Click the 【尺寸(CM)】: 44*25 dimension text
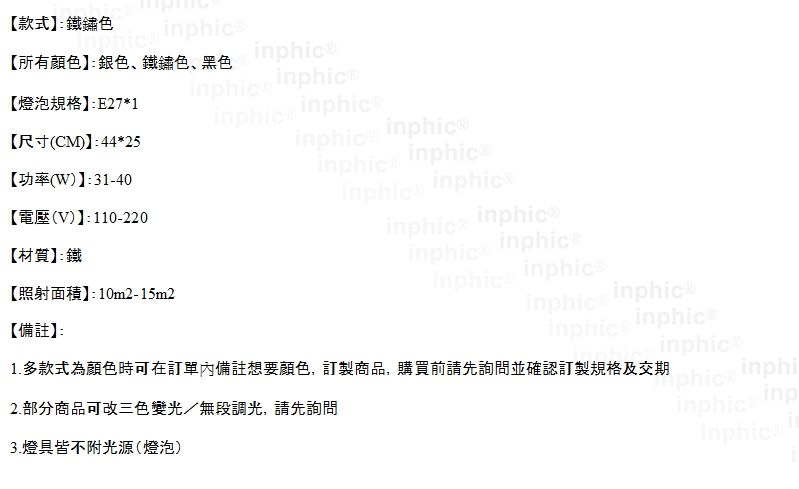 click(75, 142)
